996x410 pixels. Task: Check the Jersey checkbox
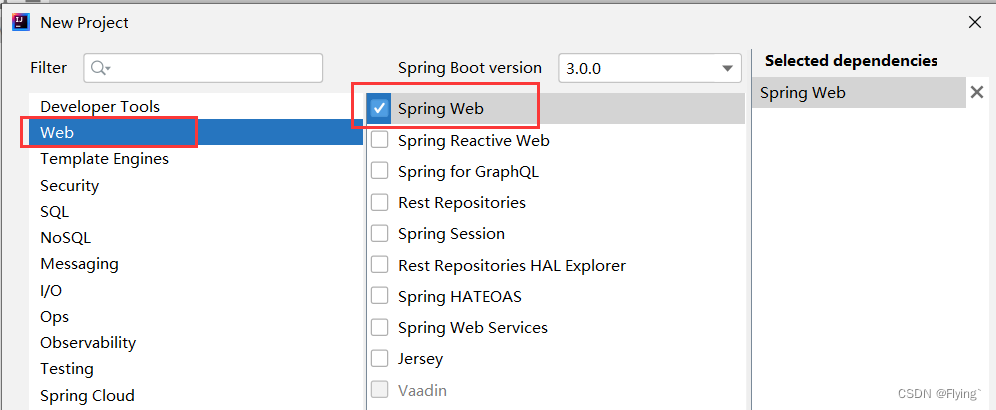point(379,359)
